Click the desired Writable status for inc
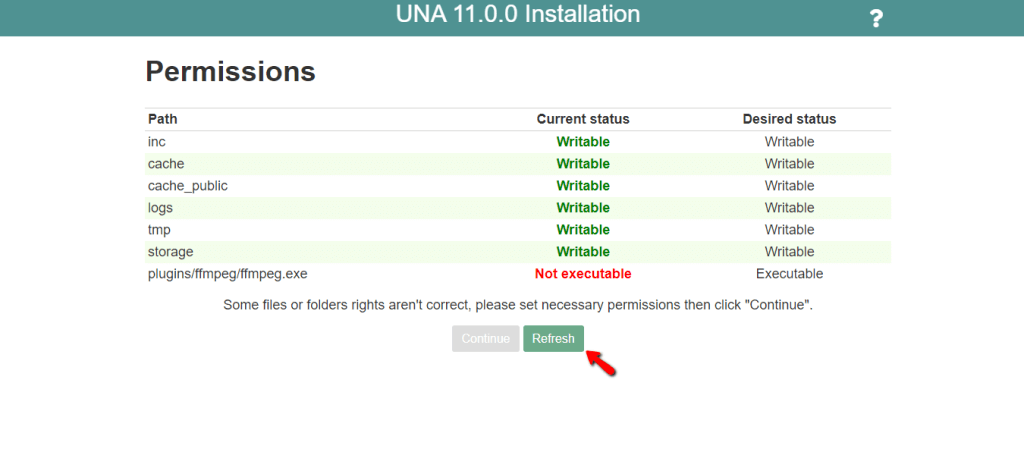This screenshot has width=1024, height=474. tap(790, 142)
